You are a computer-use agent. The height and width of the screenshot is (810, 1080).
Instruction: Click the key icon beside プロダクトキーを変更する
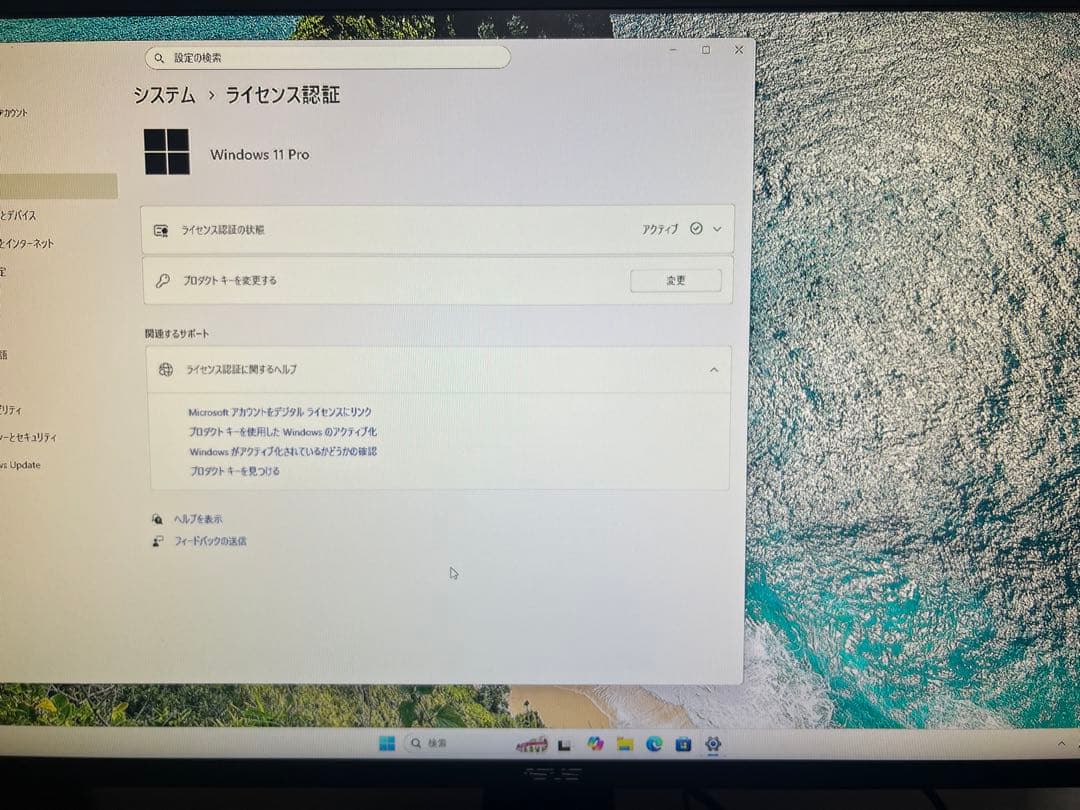pyautogui.click(x=161, y=281)
